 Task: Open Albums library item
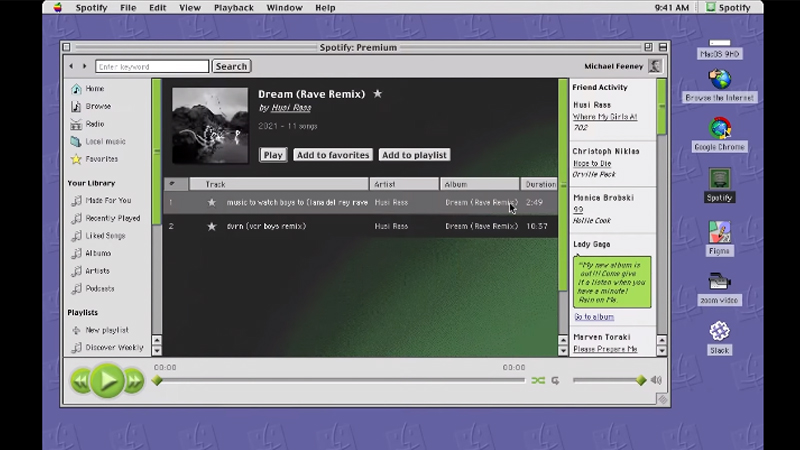[91, 254]
